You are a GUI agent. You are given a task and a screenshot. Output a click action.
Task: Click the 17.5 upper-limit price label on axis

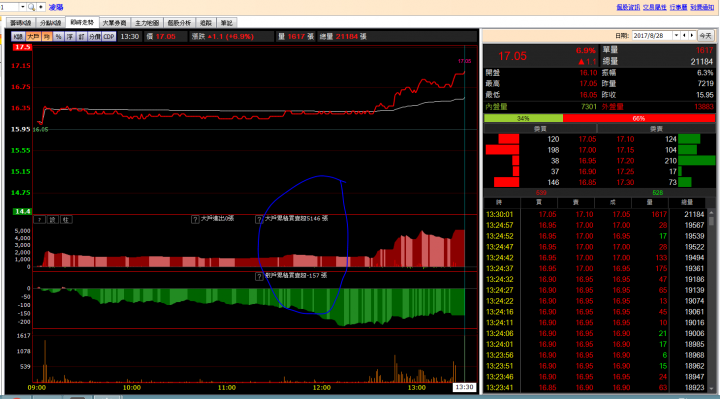click(x=22, y=47)
